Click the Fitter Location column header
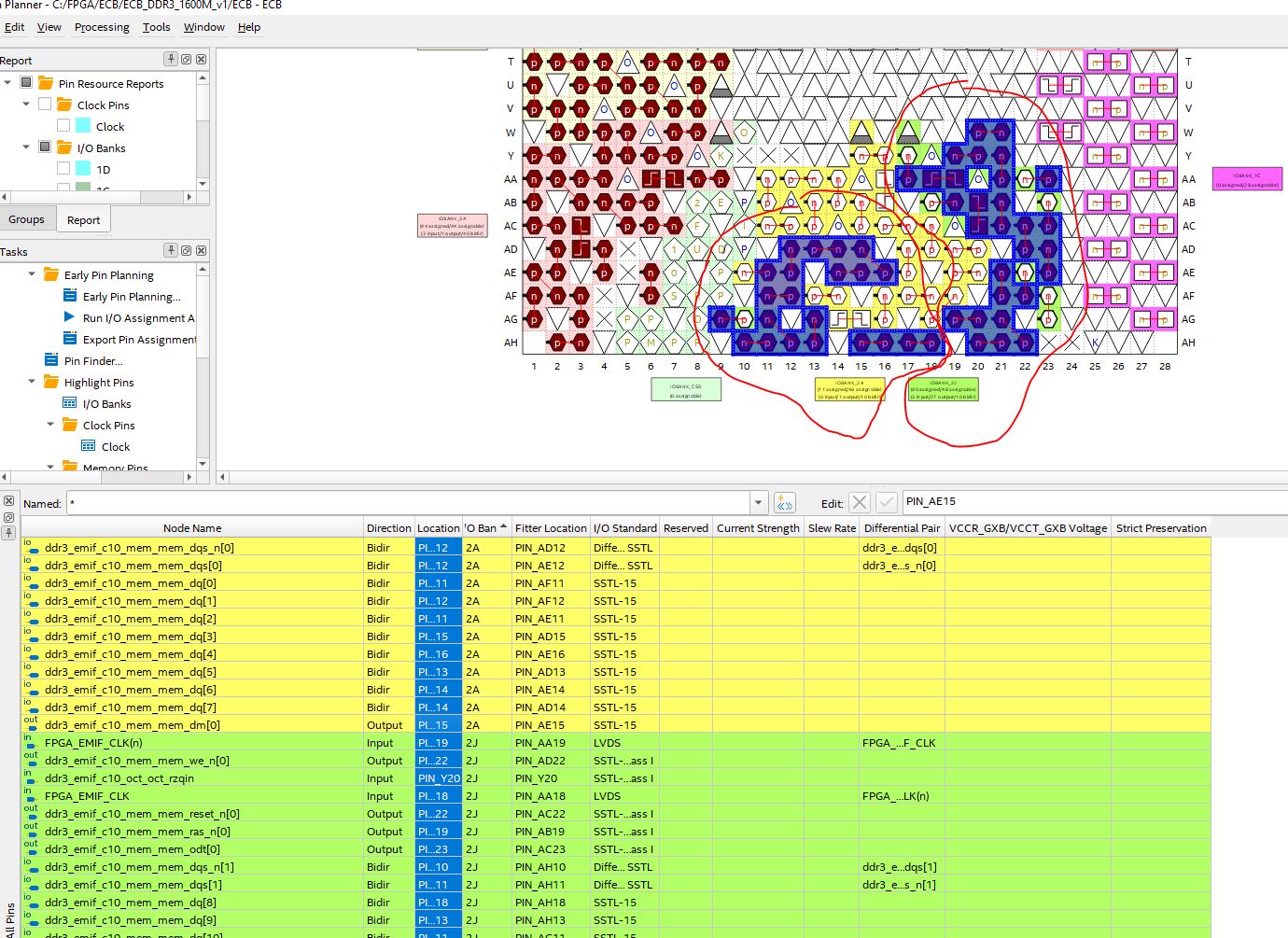1288x938 pixels. (x=551, y=528)
